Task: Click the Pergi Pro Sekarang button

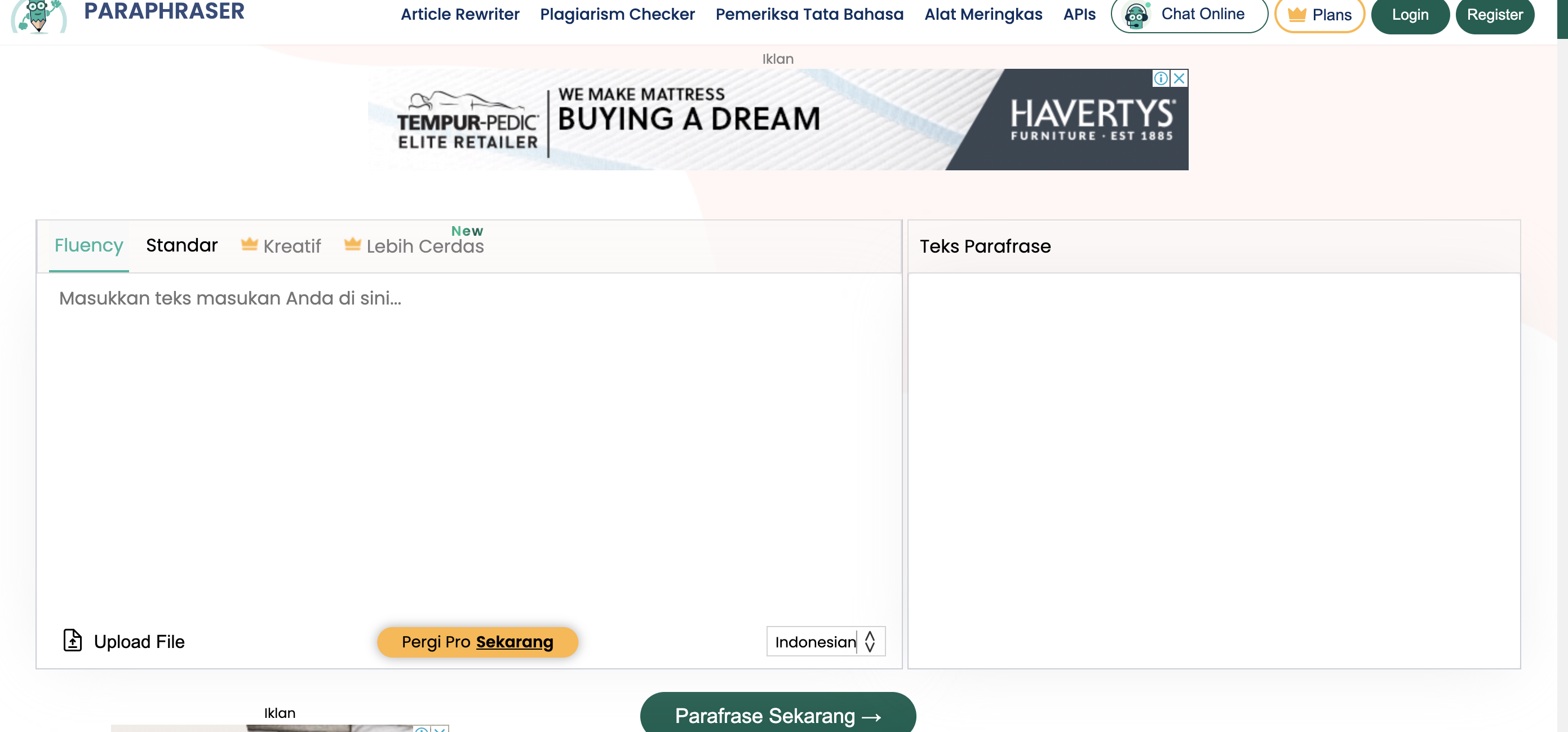Action: [477, 642]
